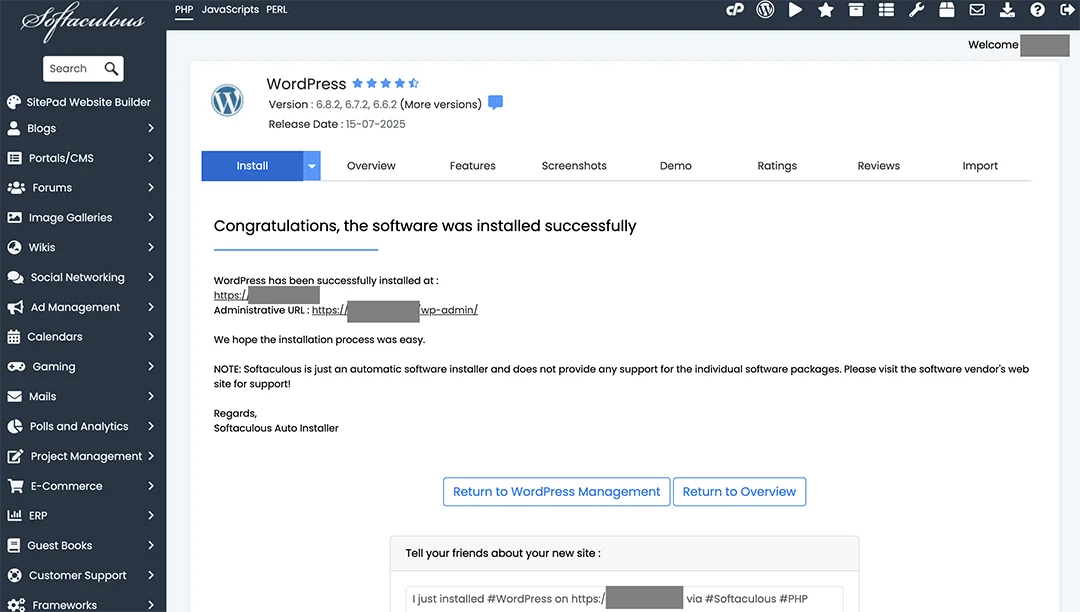
Task: Click the open package box icon in top bar
Action: pyautogui.click(x=947, y=10)
